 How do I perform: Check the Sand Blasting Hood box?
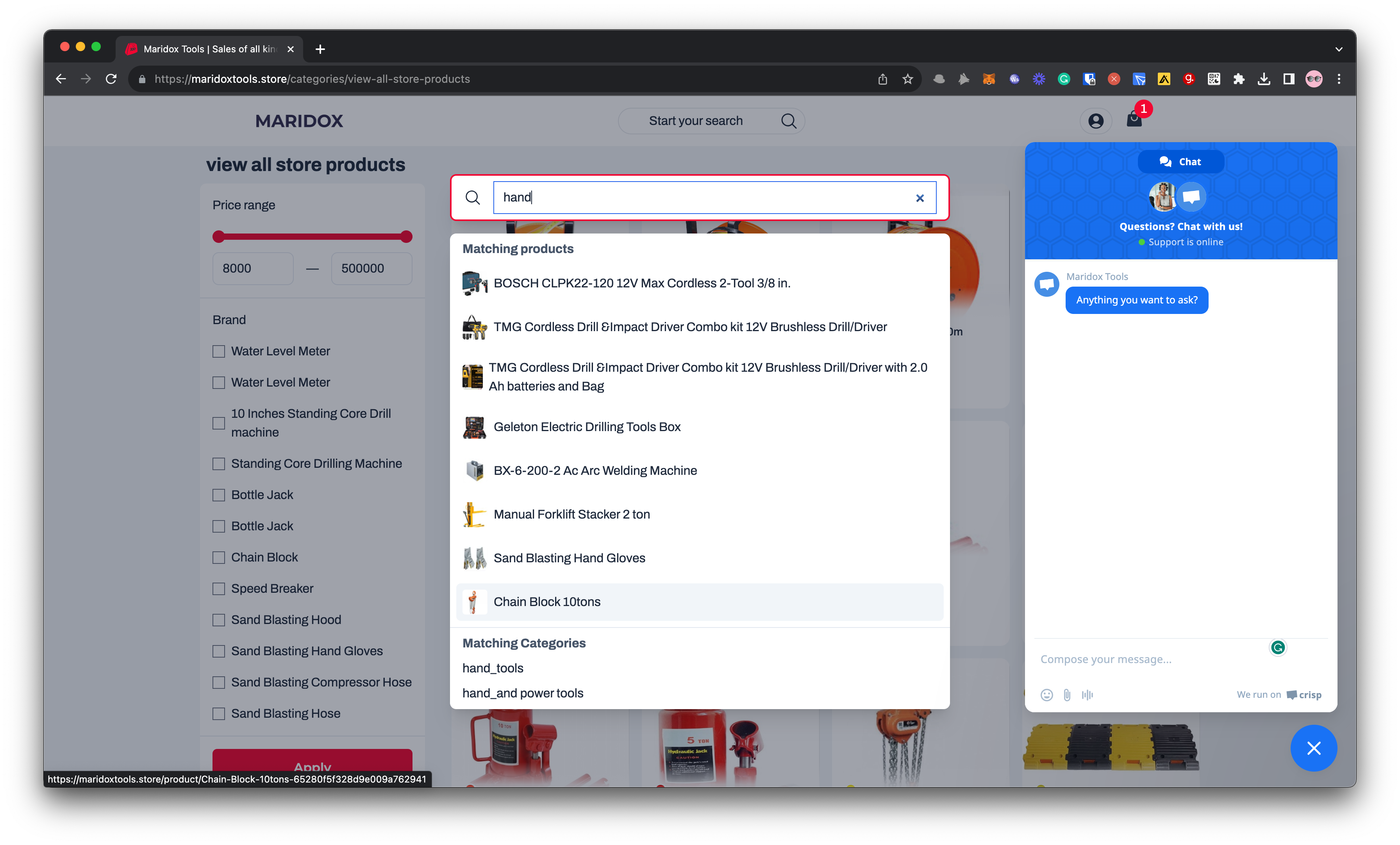(219, 620)
